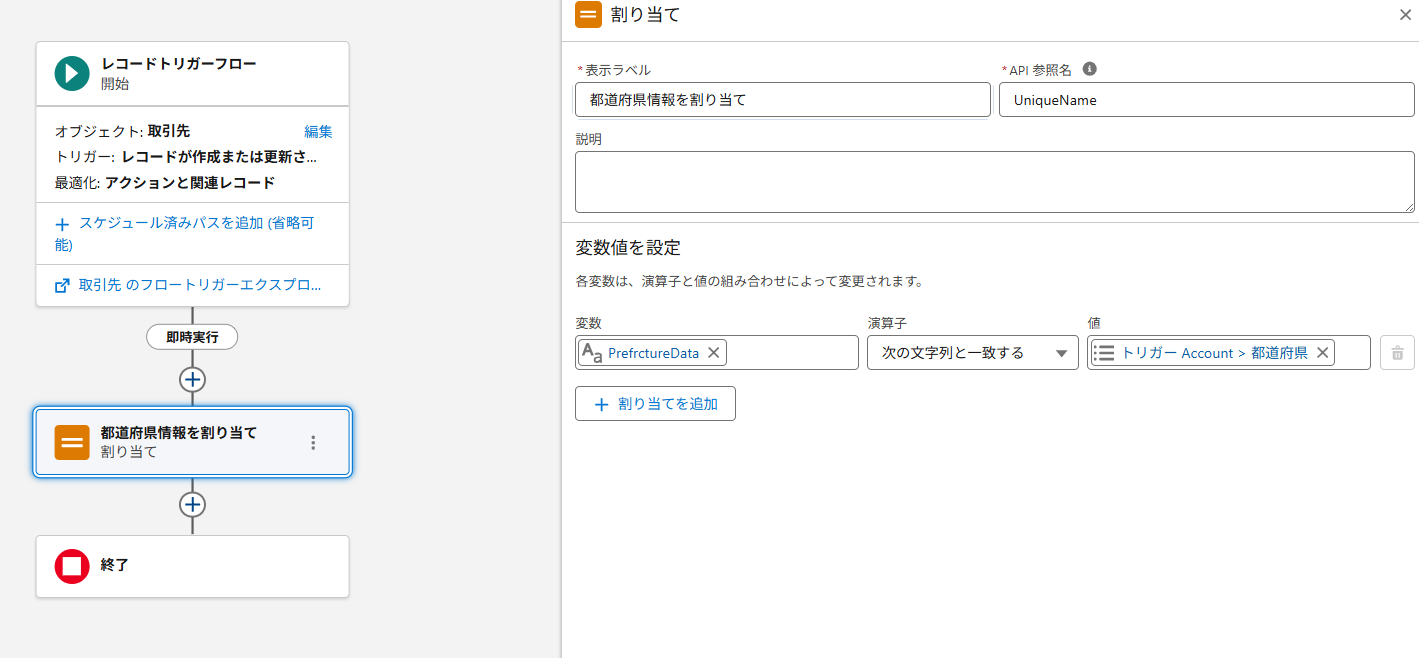Open the 演算子 operator dropdown
This screenshot has height=658, width=1419.
[972, 353]
